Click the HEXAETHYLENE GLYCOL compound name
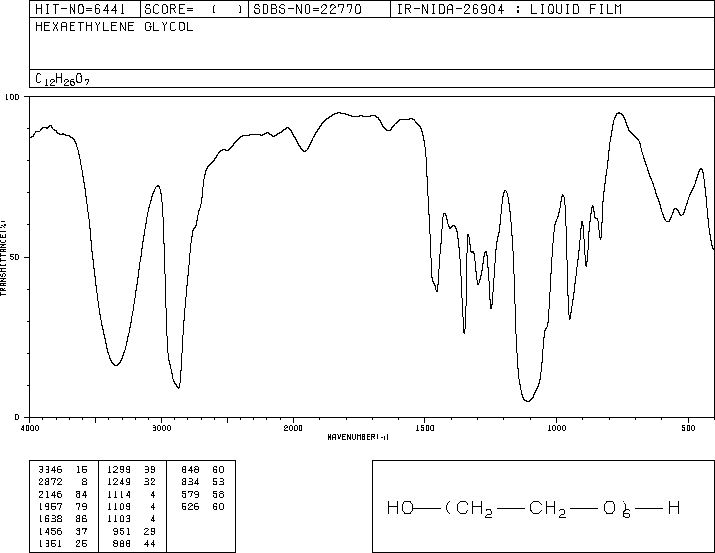 [114, 27]
